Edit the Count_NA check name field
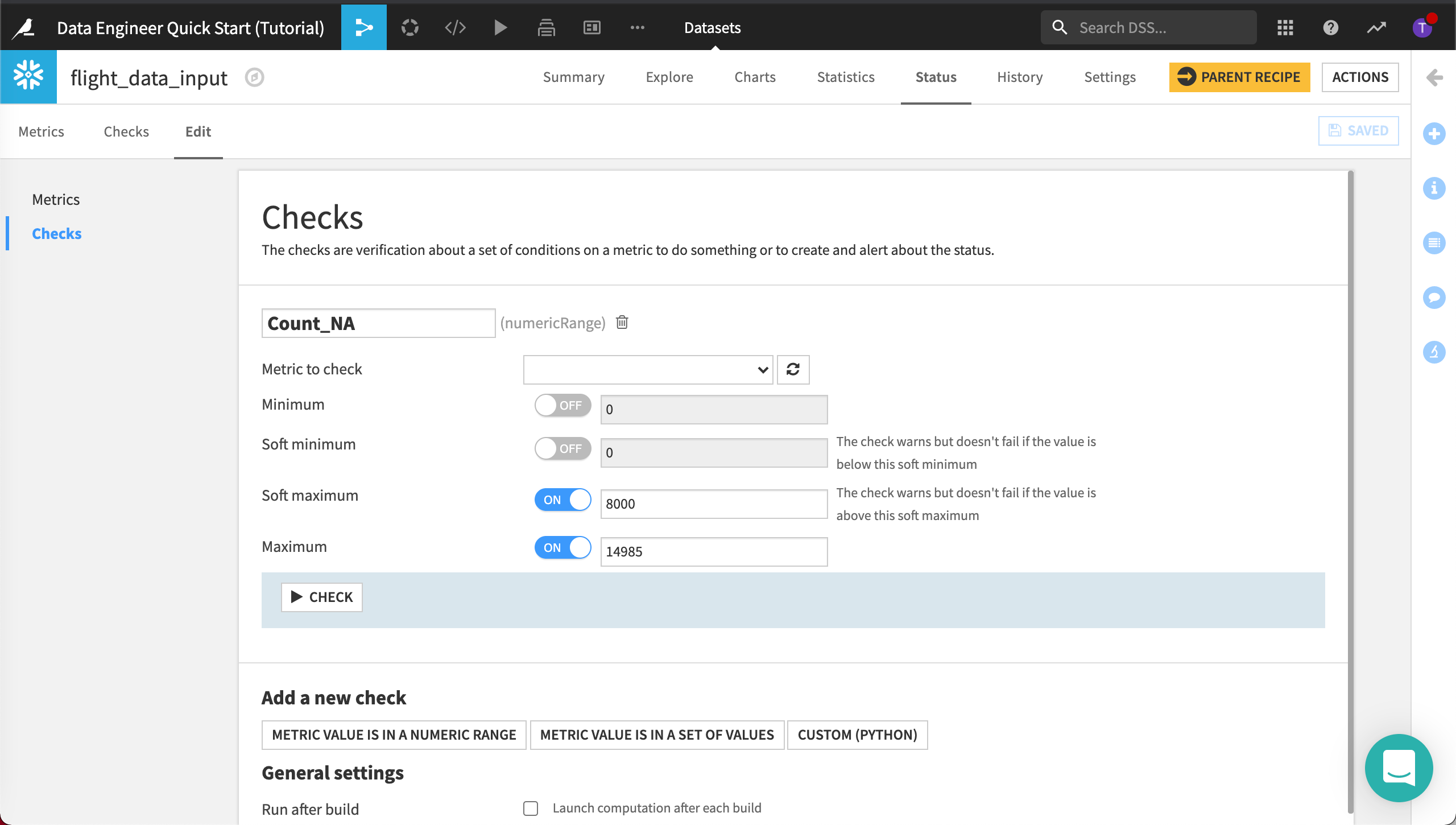The height and width of the screenshot is (825, 1456). pyautogui.click(x=379, y=323)
